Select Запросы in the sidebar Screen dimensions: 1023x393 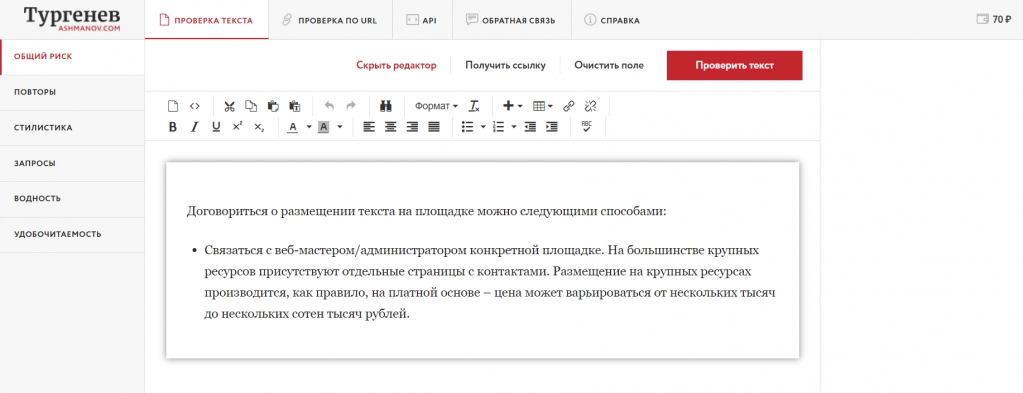click(72, 163)
